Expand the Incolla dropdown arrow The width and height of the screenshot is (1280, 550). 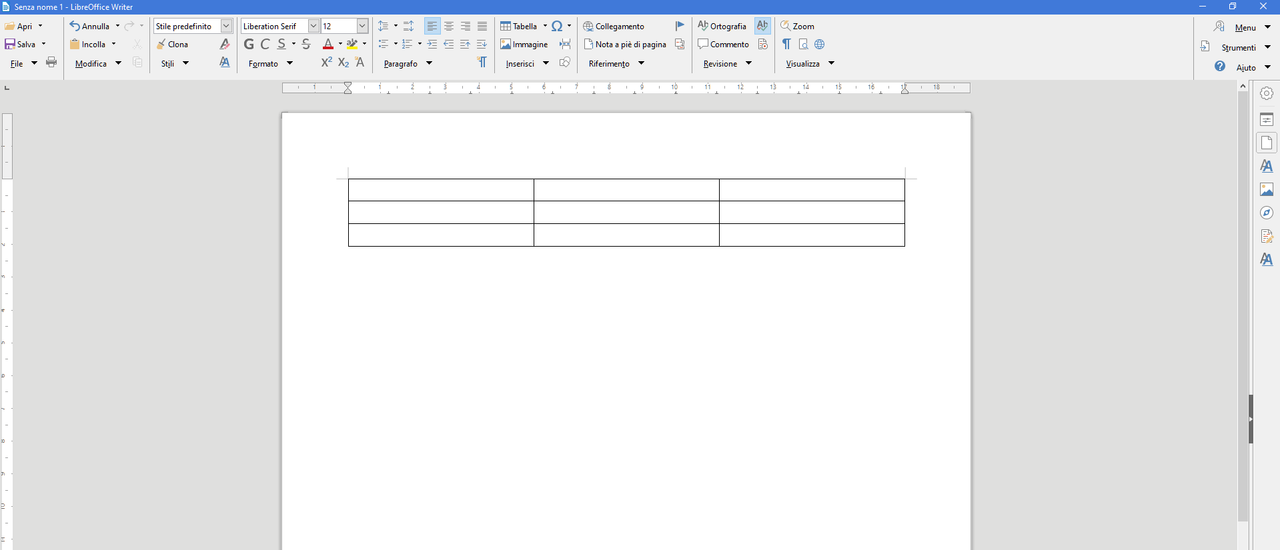(113, 44)
